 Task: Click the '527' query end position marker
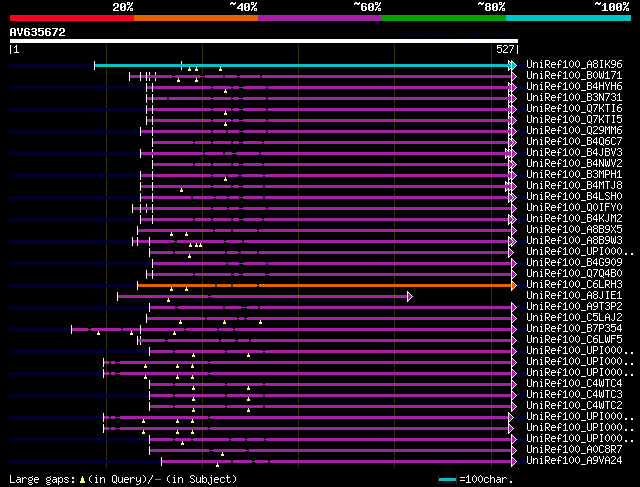pyautogui.click(x=507, y=49)
